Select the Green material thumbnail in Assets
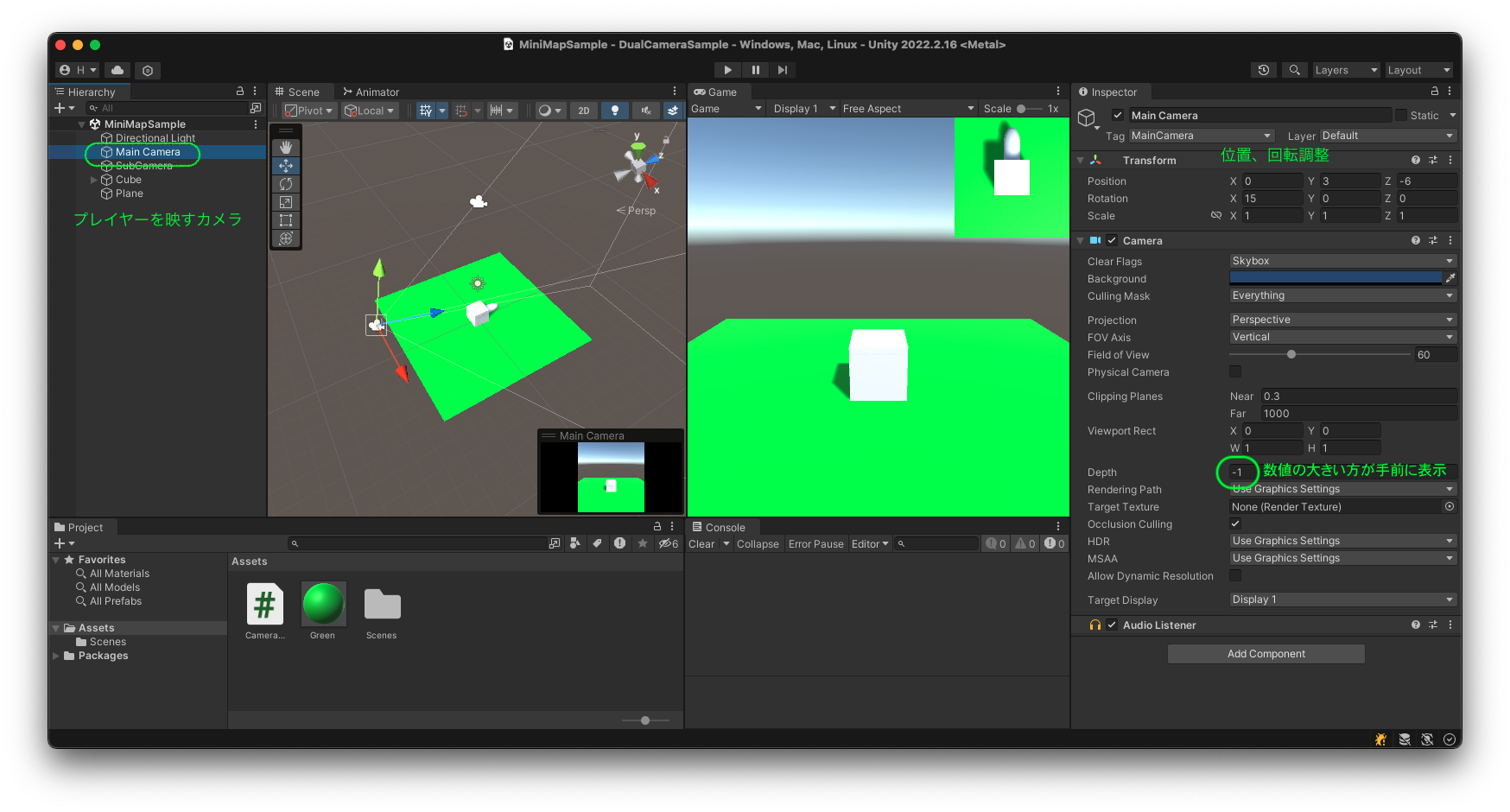The width and height of the screenshot is (1510, 812). pos(323,605)
